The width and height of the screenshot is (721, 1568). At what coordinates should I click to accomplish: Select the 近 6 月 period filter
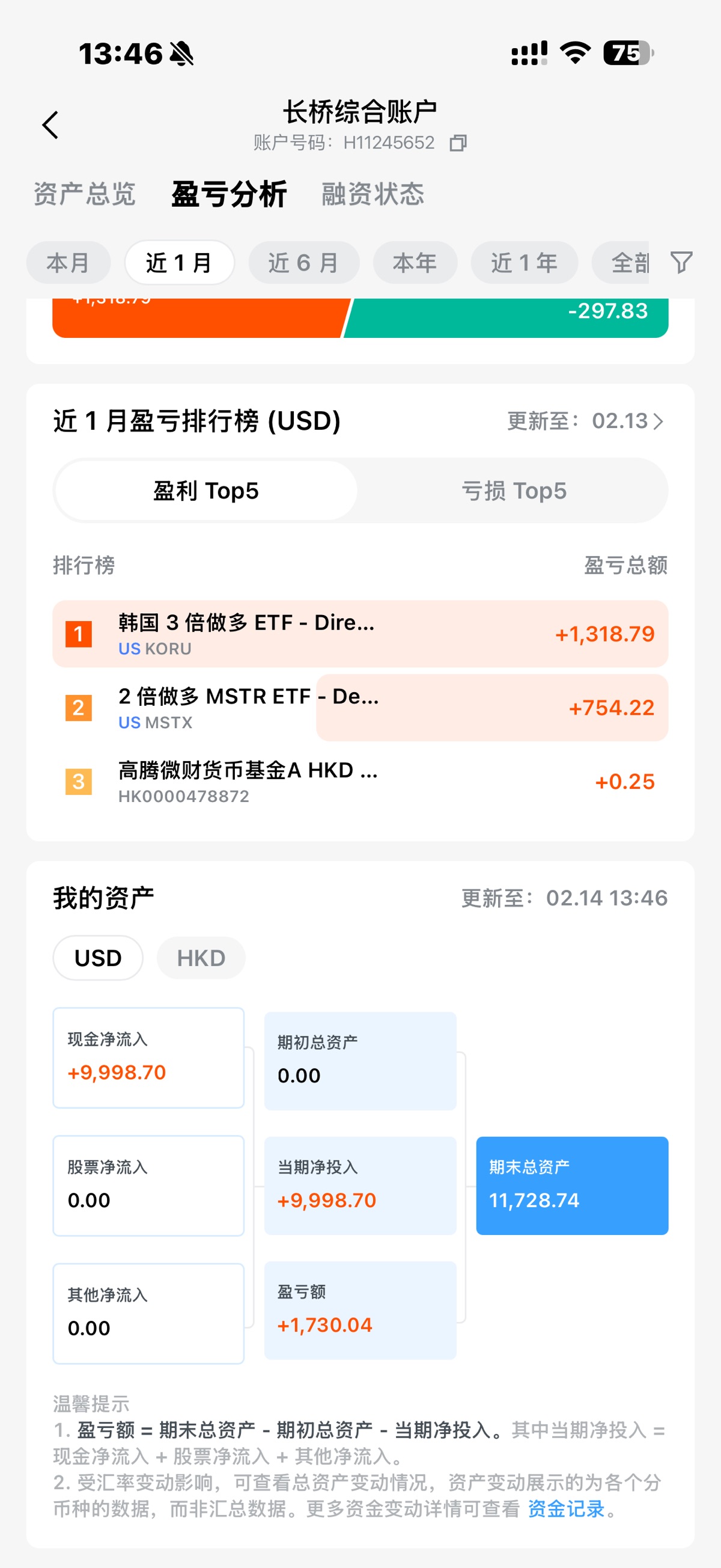pyautogui.click(x=303, y=263)
